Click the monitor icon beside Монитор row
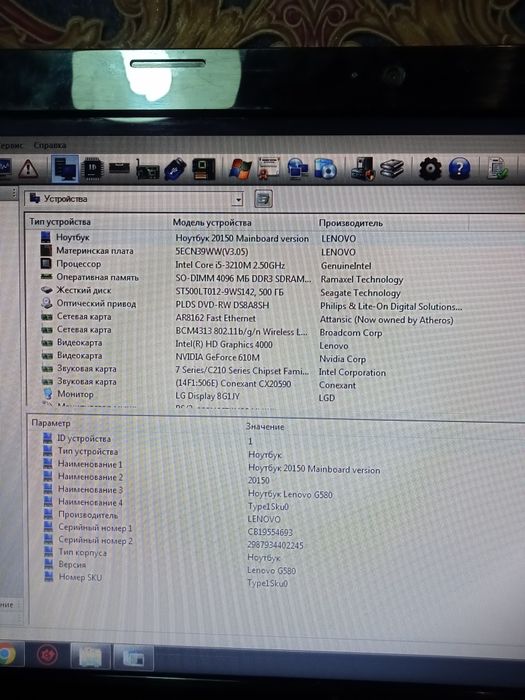This screenshot has width=525, height=700. 47,394
